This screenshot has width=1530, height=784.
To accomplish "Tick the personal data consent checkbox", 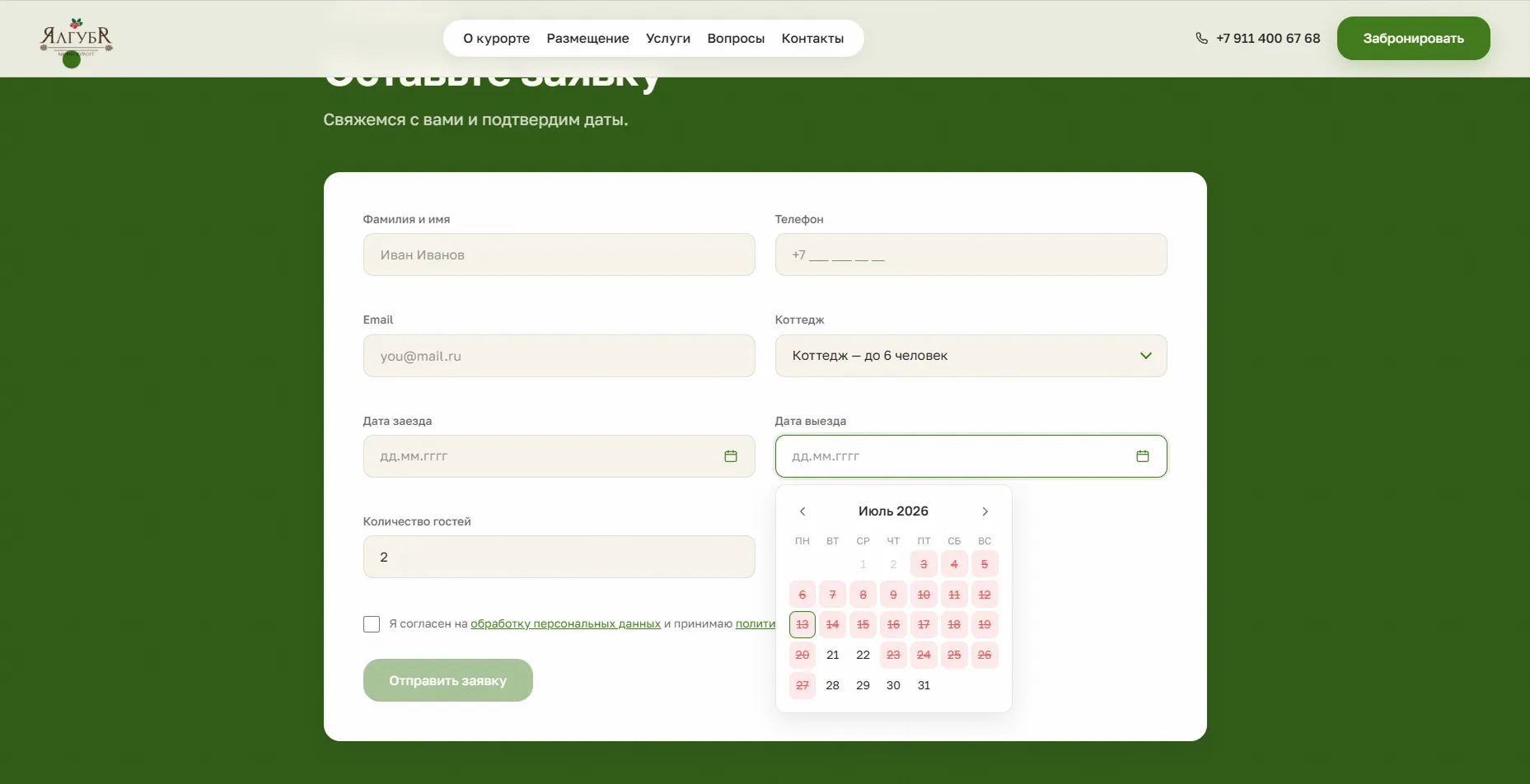I will click(x=372, y=624).
